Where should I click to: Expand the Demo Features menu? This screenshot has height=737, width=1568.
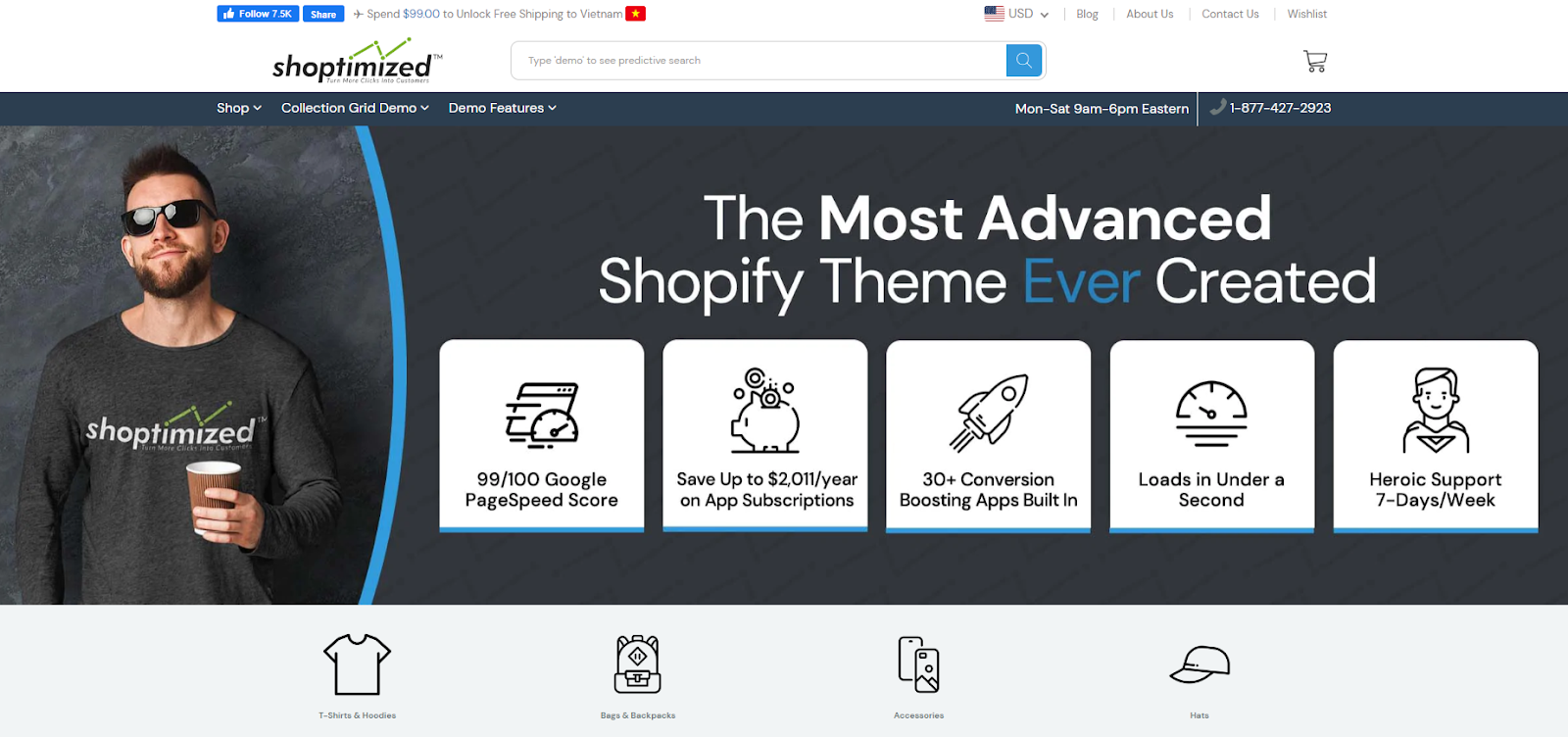(x=502, y=108)
